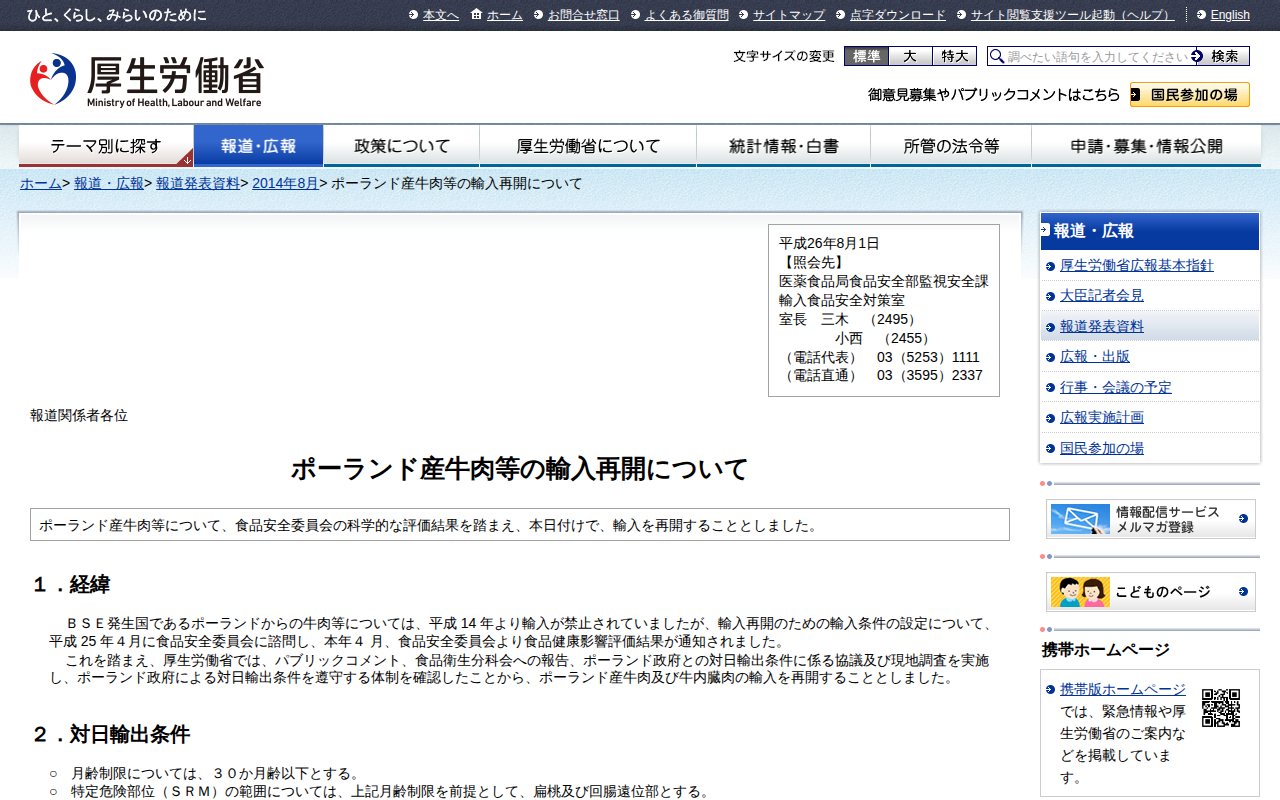Viewport: 1280px width, 800px height.
Task: Launch サイト閲覧支援ツール起動（ヘルプ） link
Action: (x=1073, y=15)
